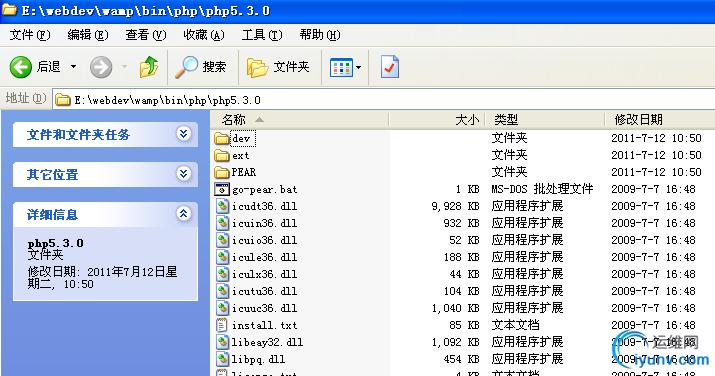This screenshot has height=376, width=715.
Task: Select the dev folder icon
Action: pyautogui.click(x=222, y=138)
